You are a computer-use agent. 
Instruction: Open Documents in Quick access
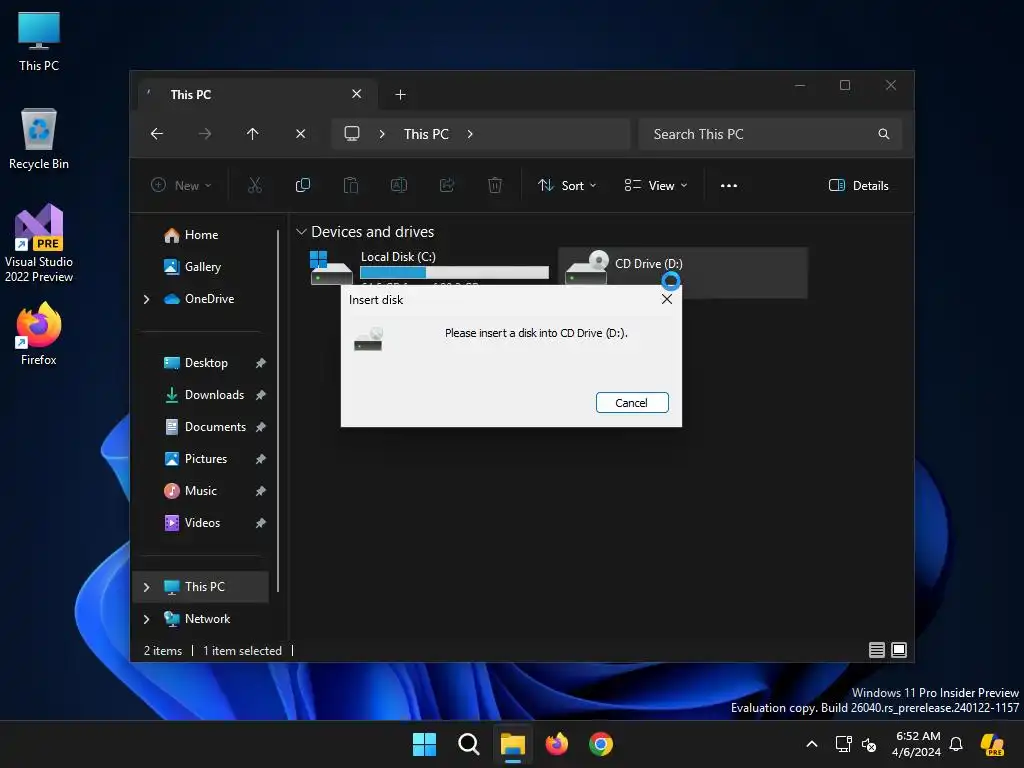tap(215, 426)
